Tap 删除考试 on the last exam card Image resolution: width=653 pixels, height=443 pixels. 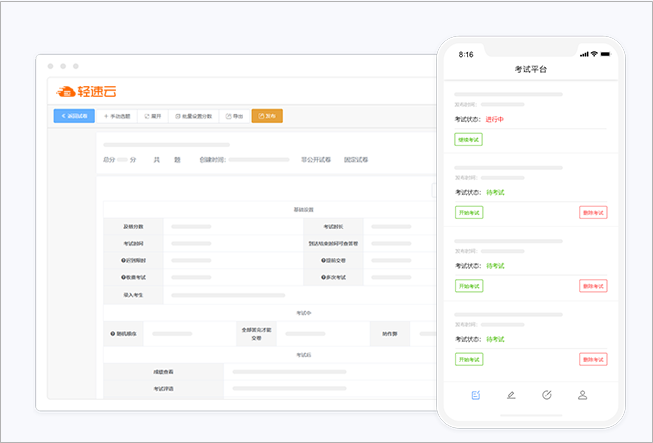(x=593, y=359)
